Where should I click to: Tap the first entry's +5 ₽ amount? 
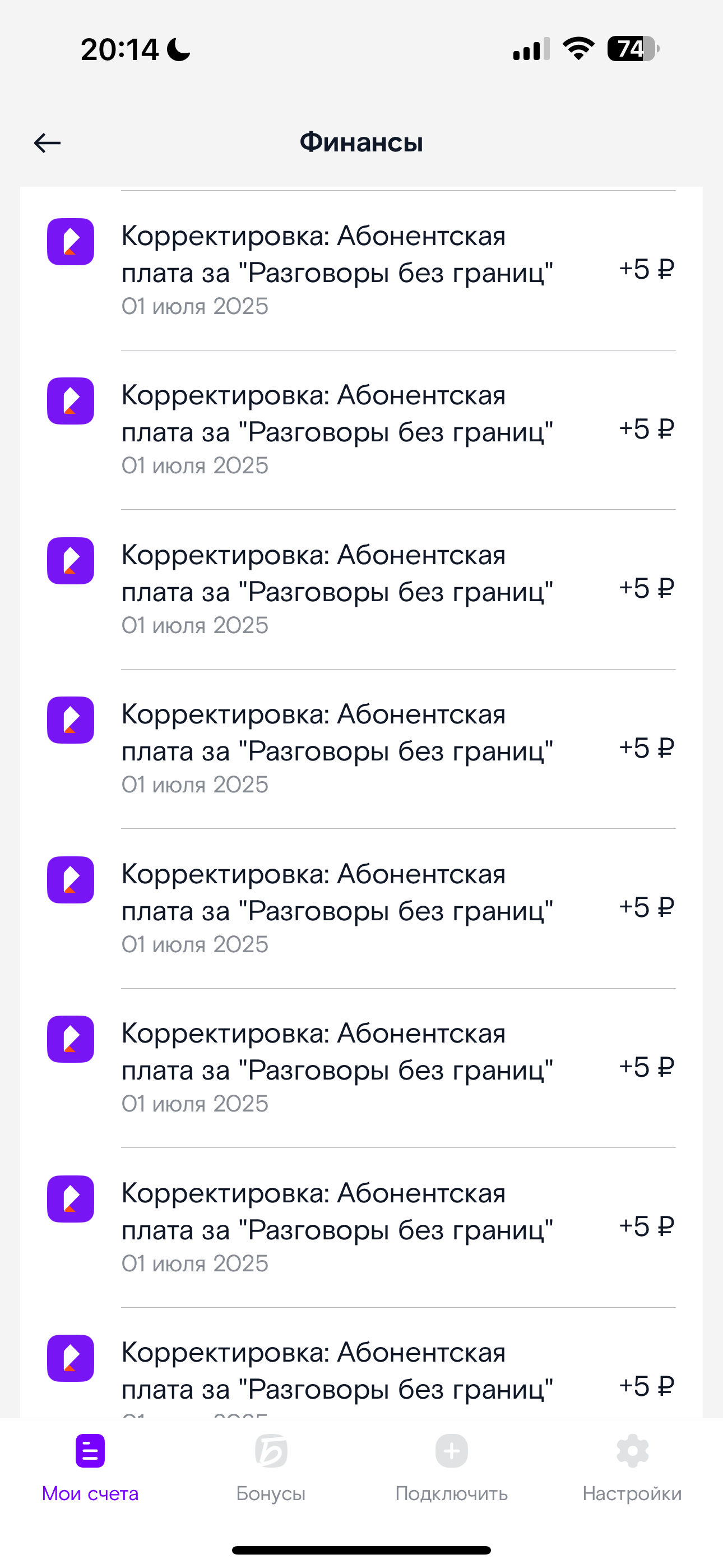click(646, 269)
